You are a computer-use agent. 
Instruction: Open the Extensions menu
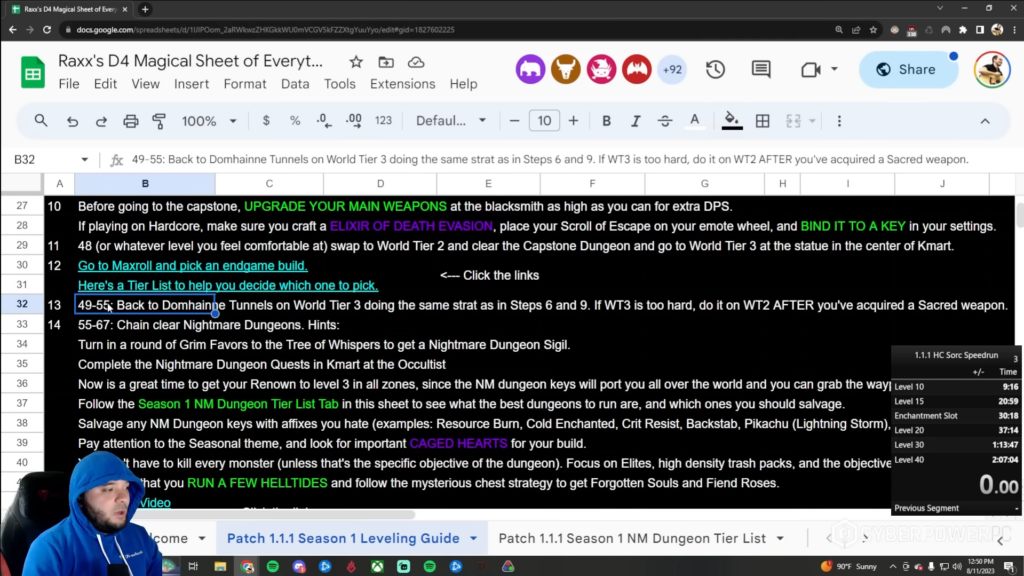tap(402, 84)
